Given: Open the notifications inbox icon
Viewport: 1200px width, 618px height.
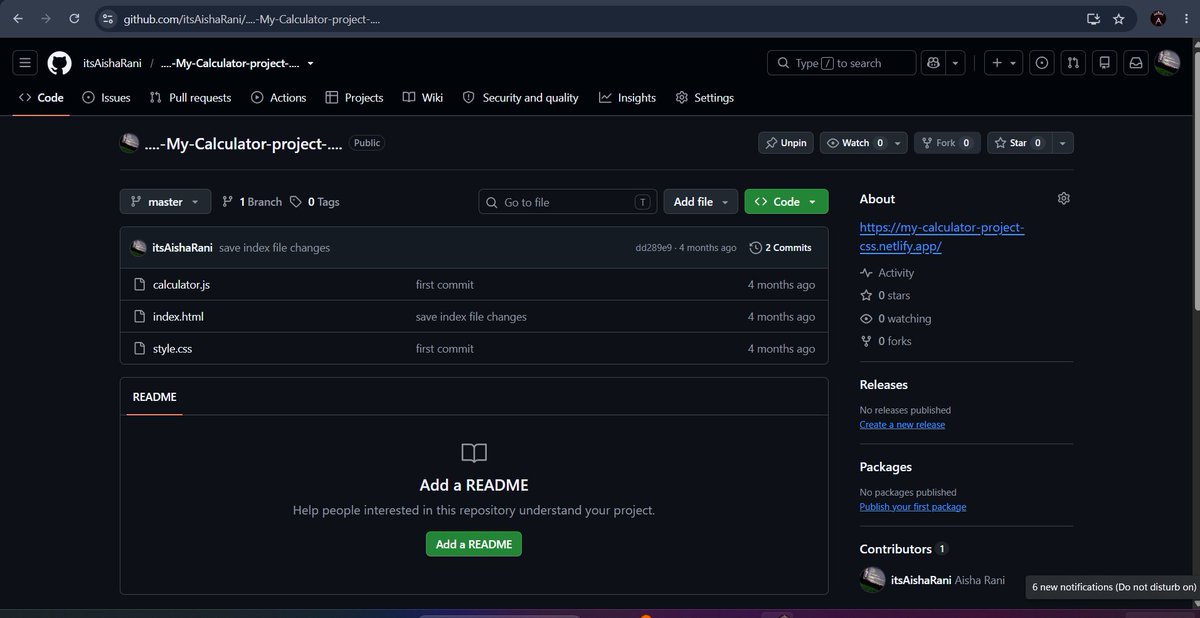Looking at the screenshot, I should pos(1136,63).
